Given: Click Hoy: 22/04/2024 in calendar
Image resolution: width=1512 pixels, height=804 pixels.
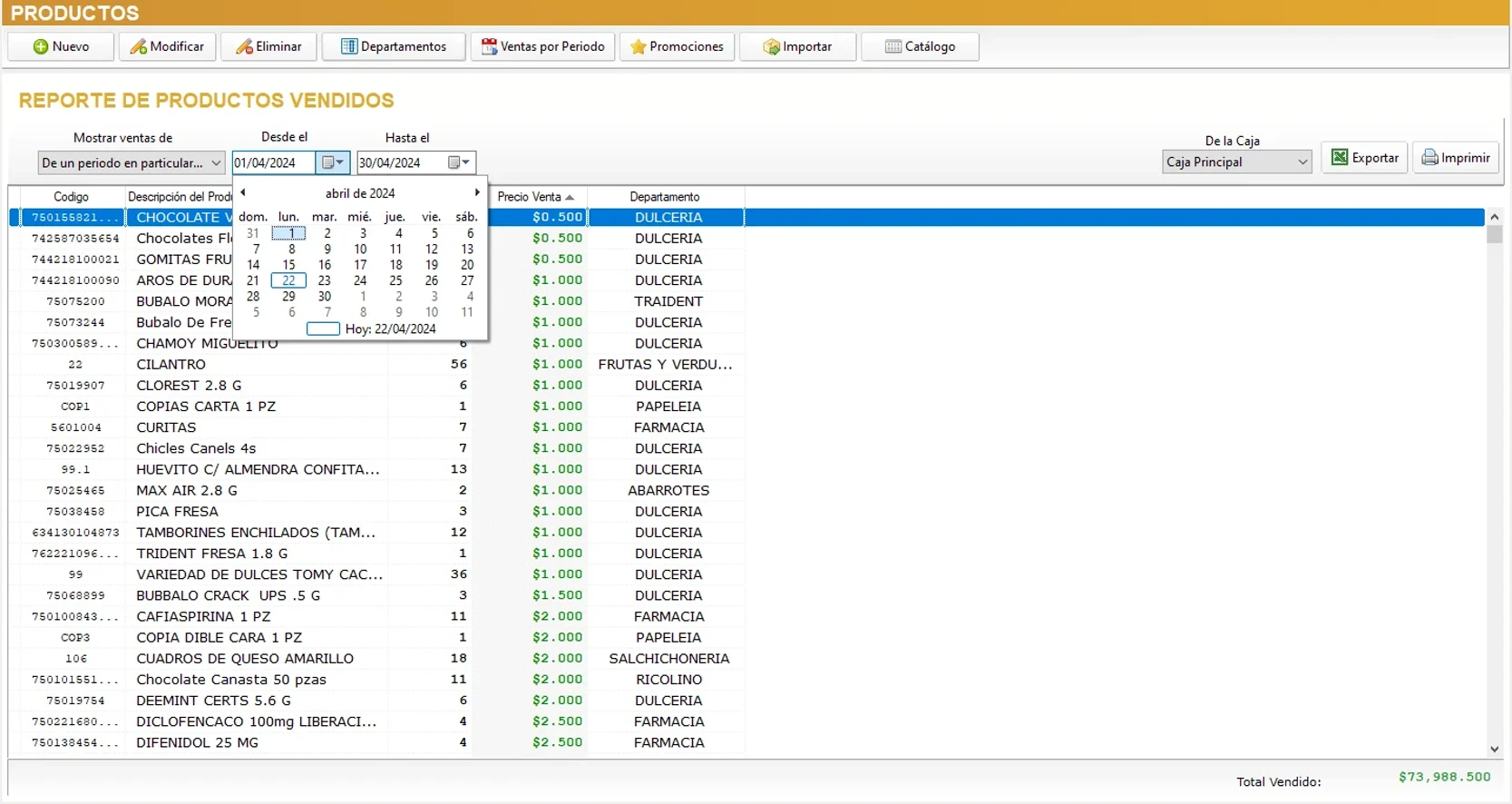Looking at the screenshot, I should [x=390, y=329].
